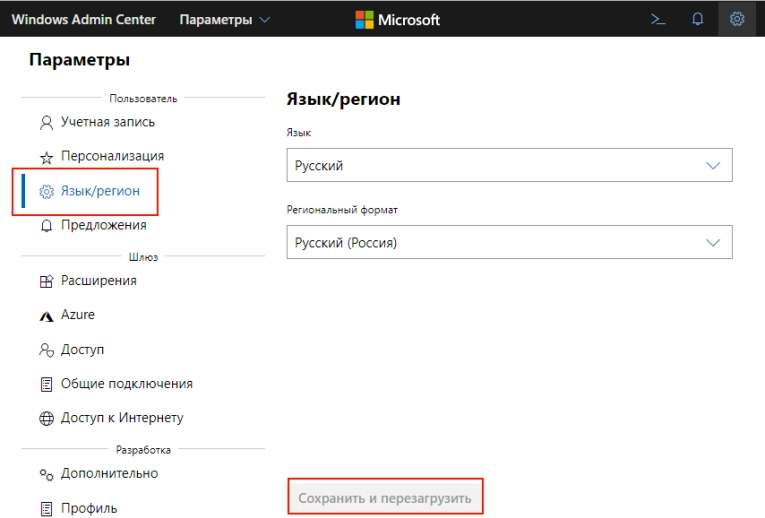
Task: Click the Язык/регион section heading
Action: [x=343, y=99]
